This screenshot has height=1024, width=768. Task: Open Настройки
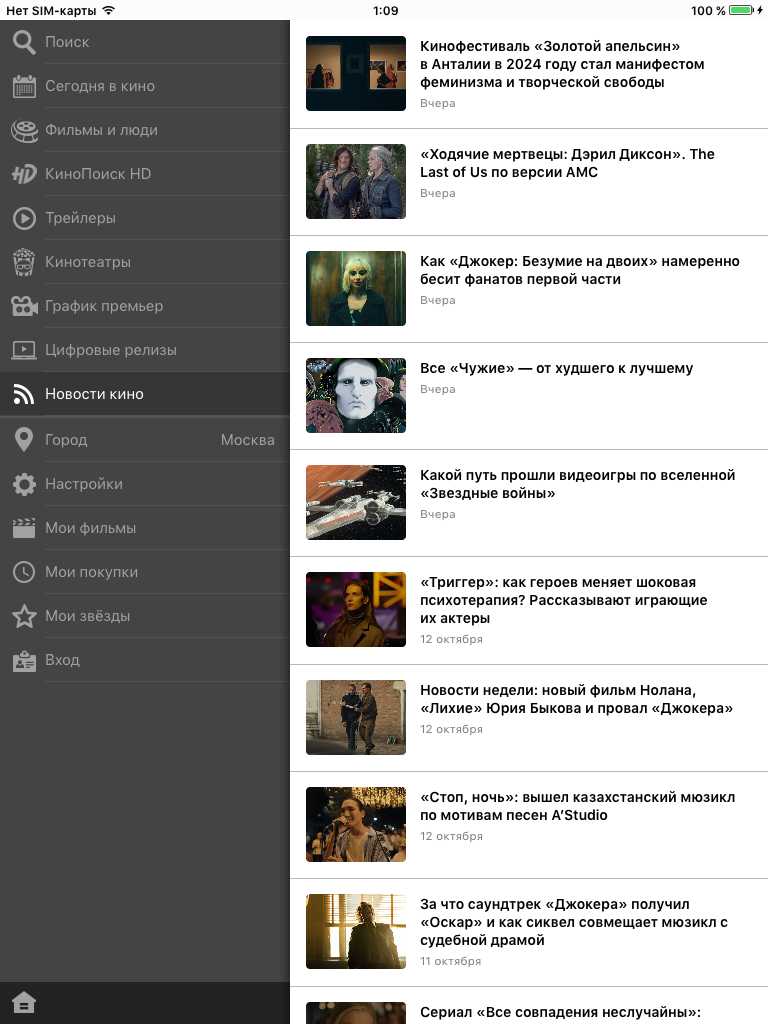[x=145, y=484]
